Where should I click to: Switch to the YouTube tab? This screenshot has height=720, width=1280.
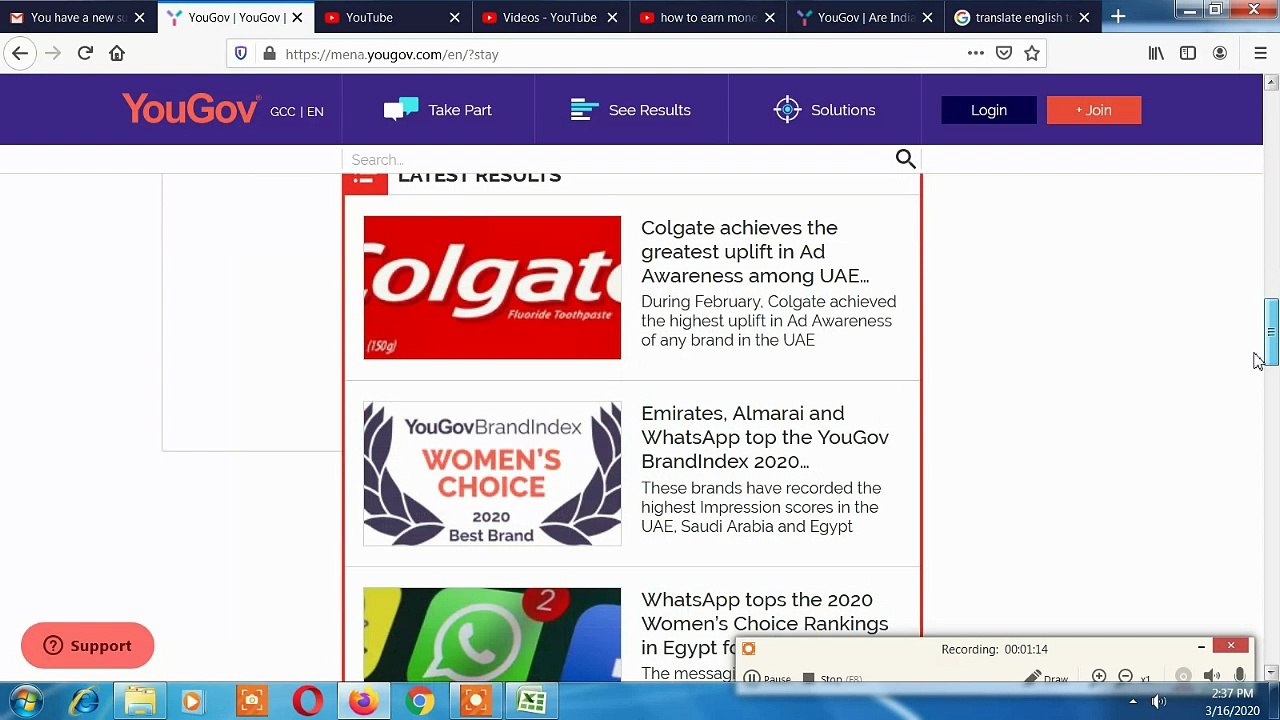pyautogui.click(x=391, y=17)
